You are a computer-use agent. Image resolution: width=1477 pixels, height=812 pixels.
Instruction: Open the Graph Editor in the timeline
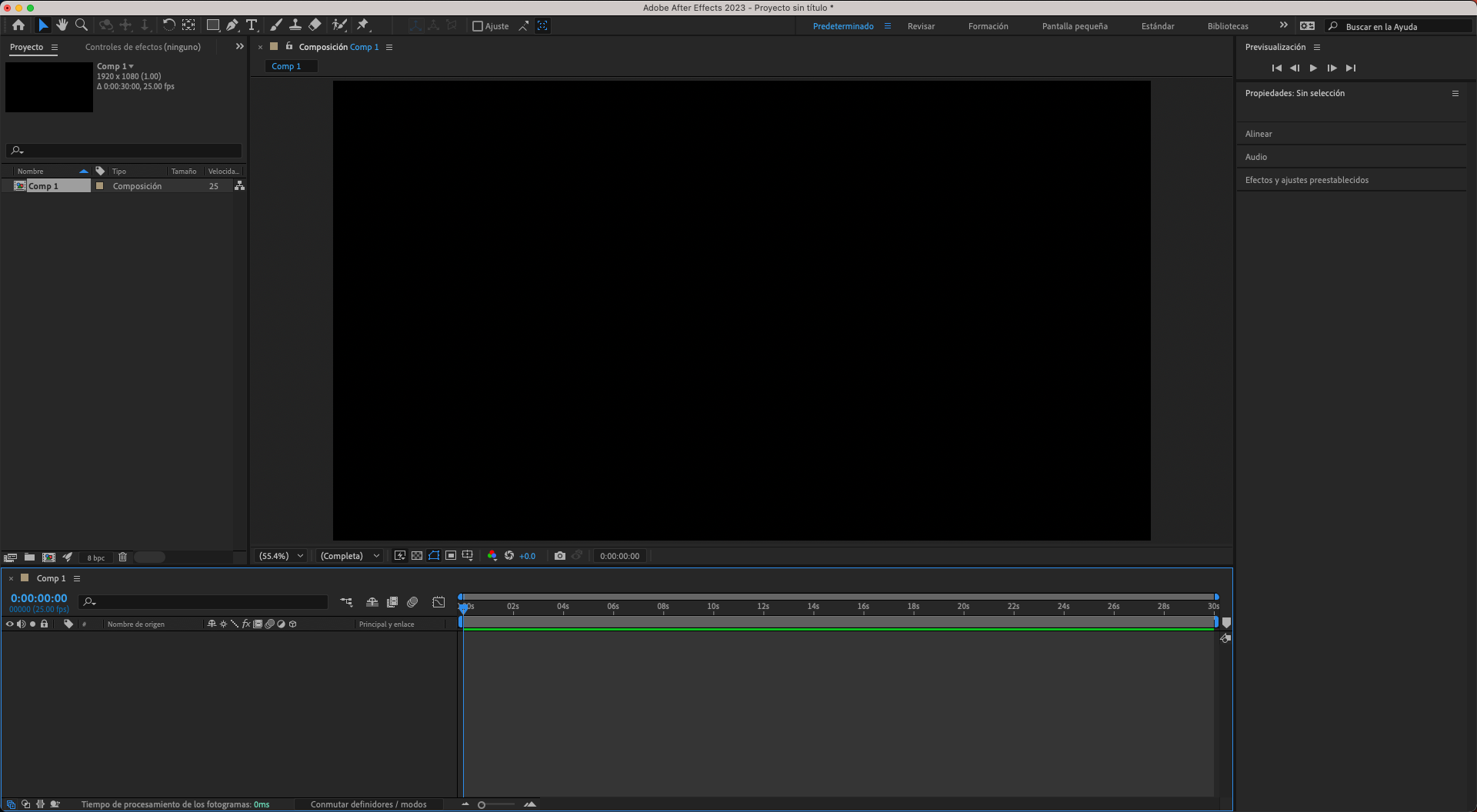(438, 602)
